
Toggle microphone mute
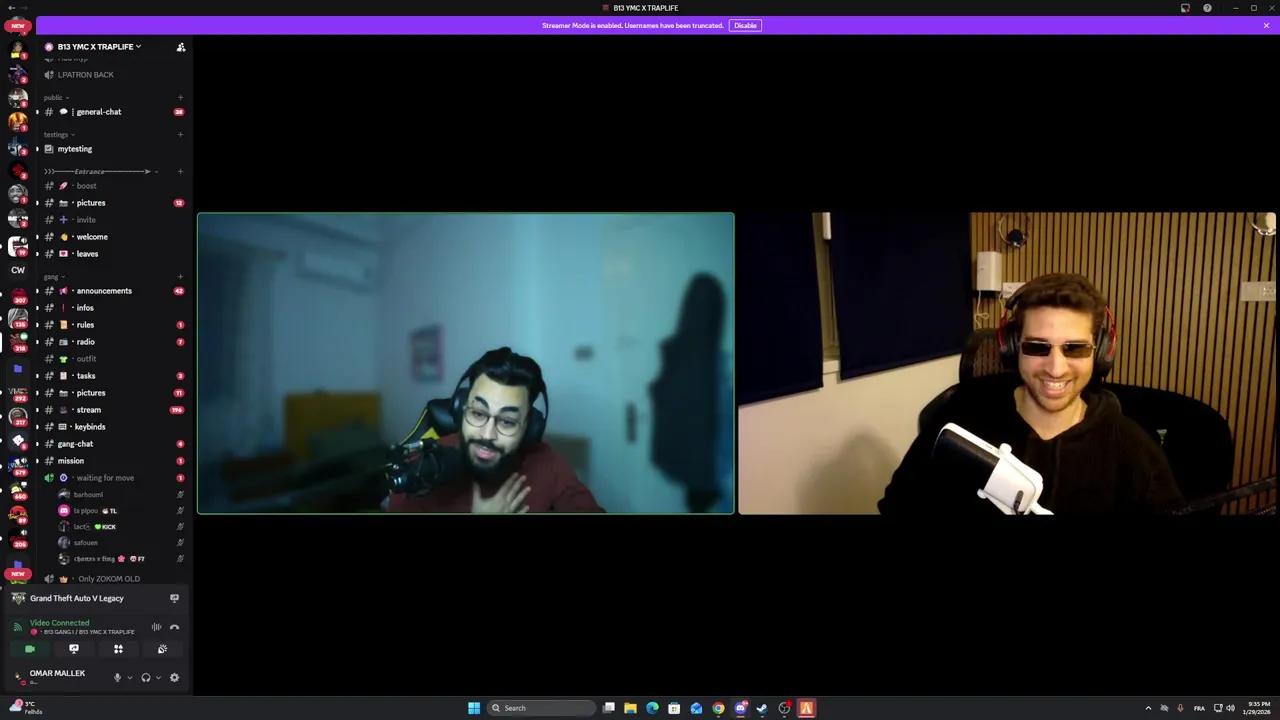point(117,678)
